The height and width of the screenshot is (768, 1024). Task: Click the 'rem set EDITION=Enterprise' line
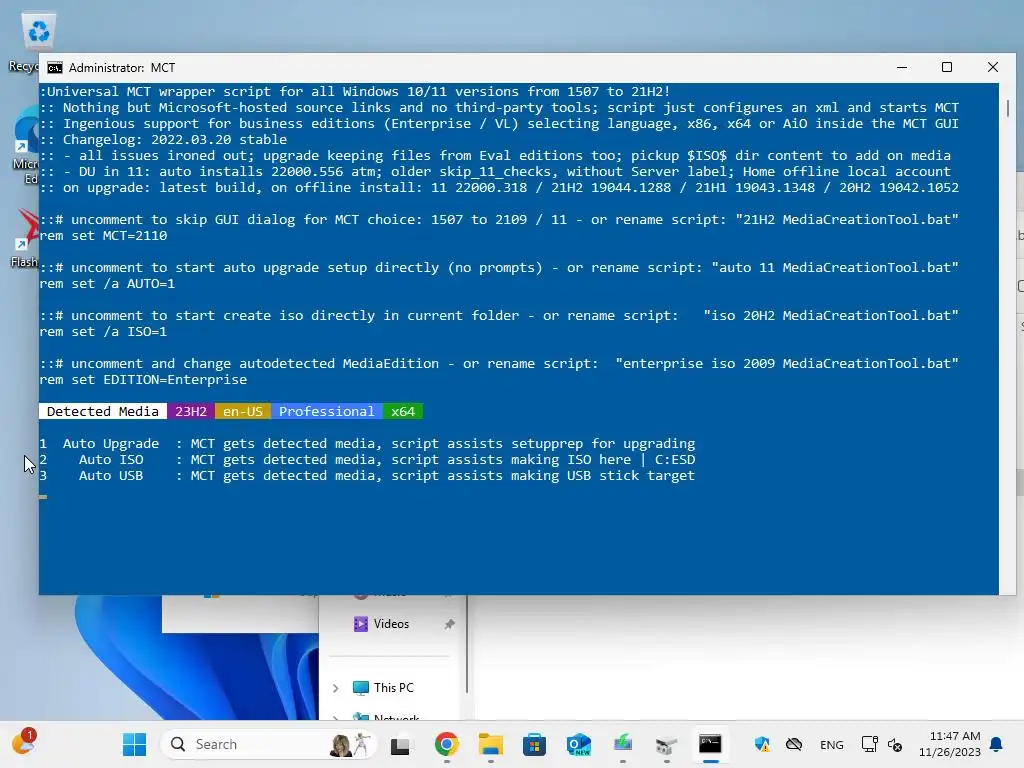pos(143,379)
